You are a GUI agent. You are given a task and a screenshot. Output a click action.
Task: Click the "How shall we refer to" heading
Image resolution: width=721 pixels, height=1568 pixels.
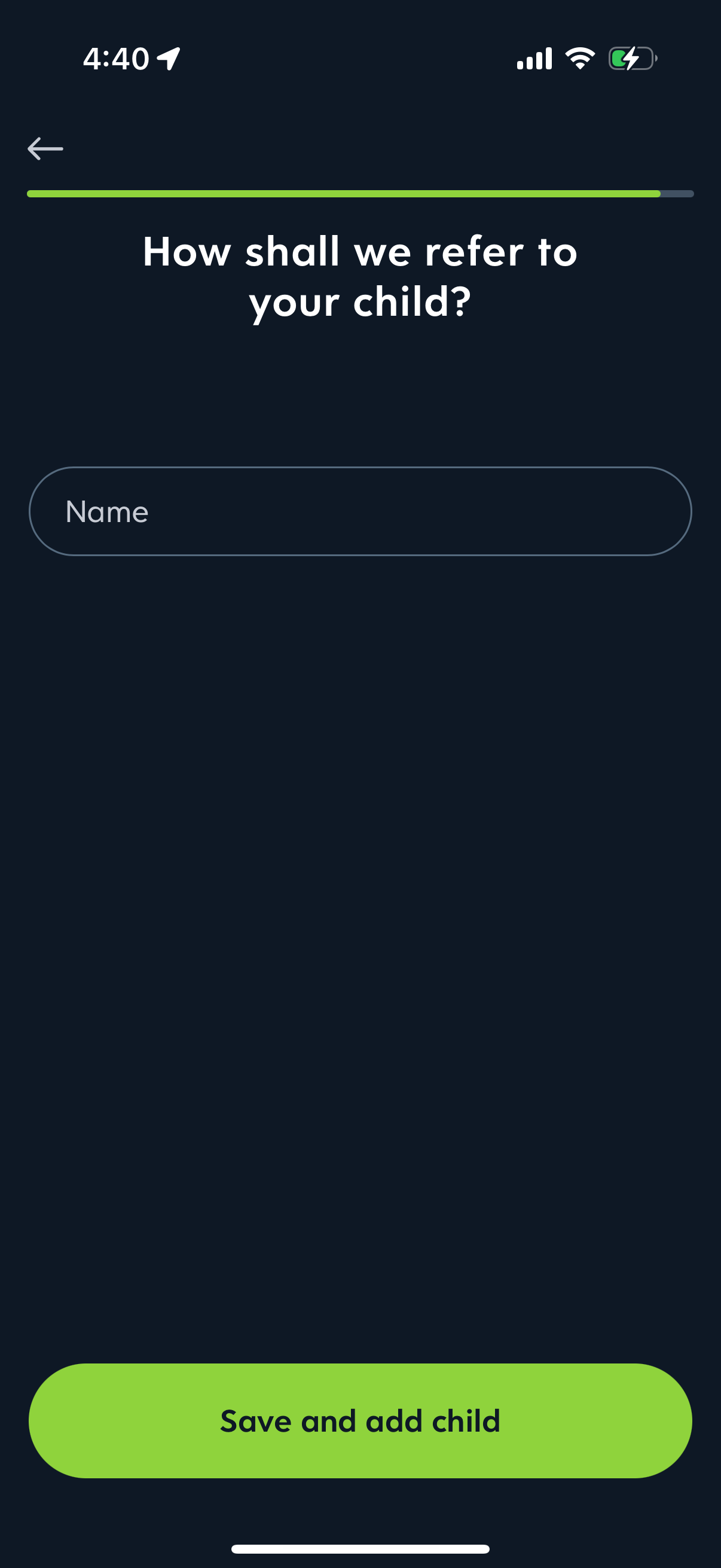coord(360,251)
